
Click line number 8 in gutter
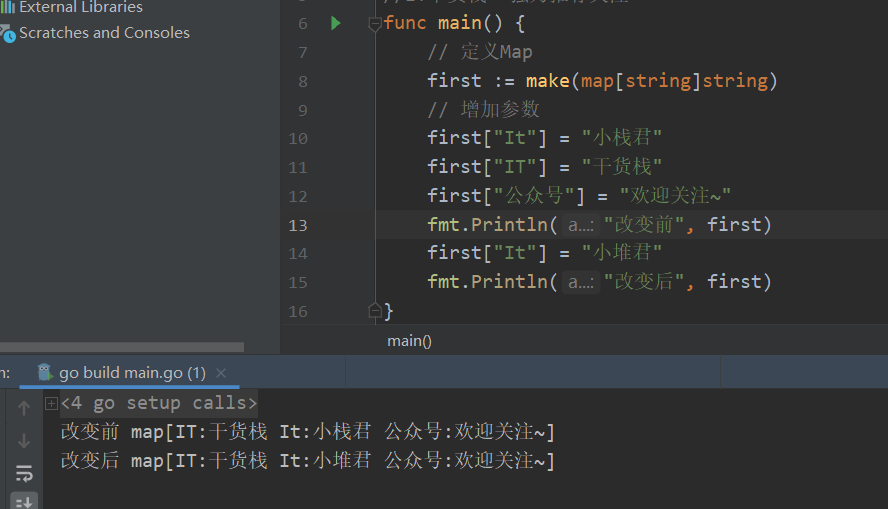(x=303, y=82)
